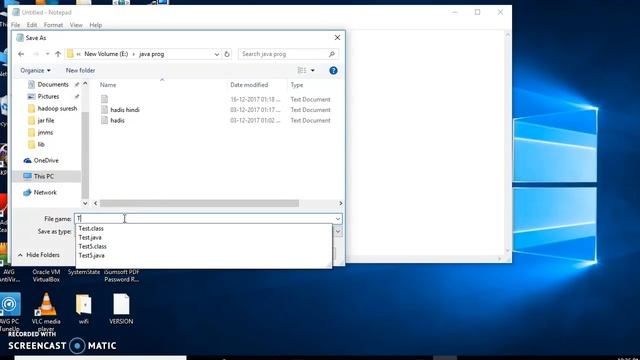Click navigation pane scroll up arrow
640x360 pixels.
pyautogui.click(x=85, y=84)
